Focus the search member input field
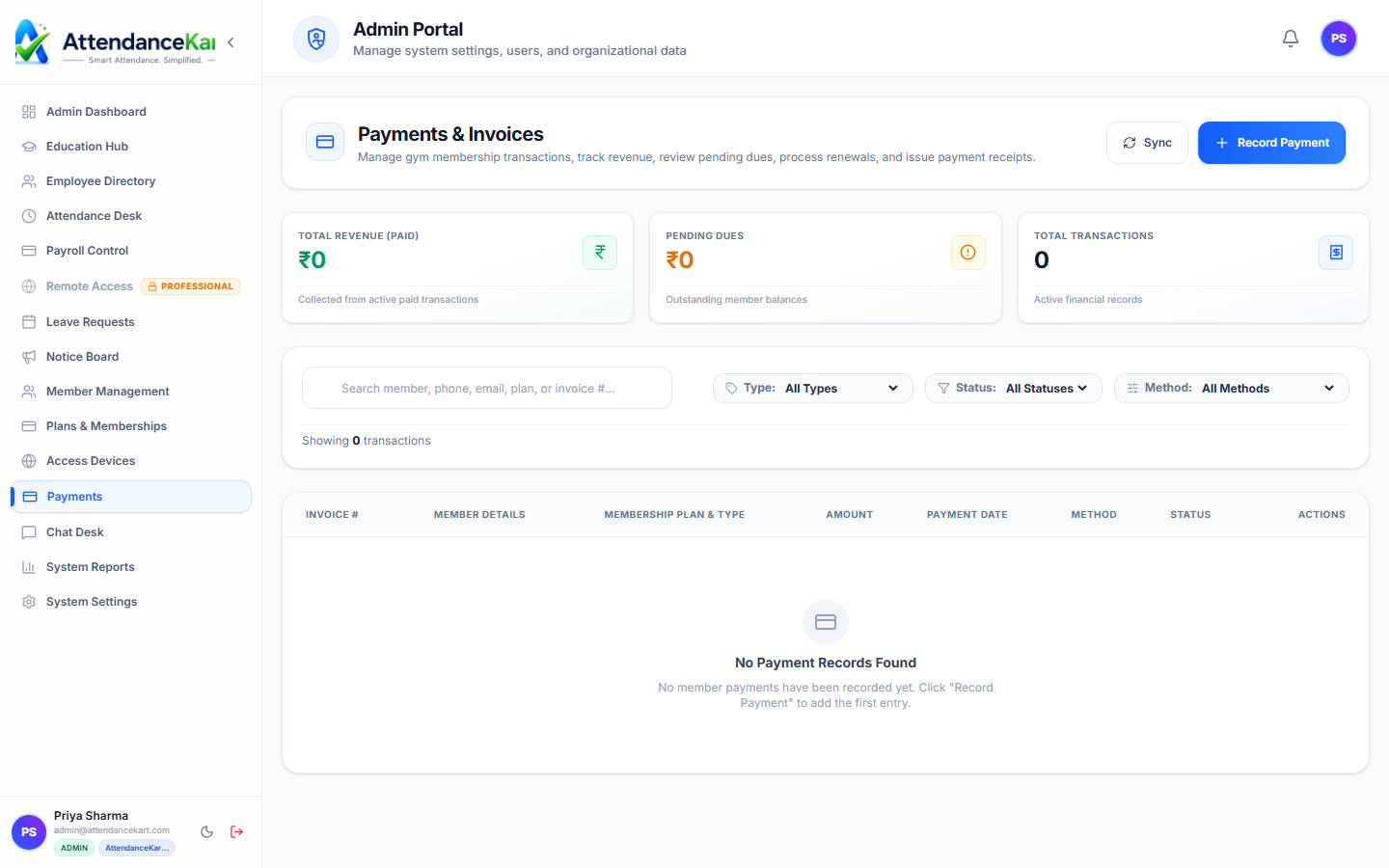This screenshot has width=1389, height=868. [x=487, y=388]
